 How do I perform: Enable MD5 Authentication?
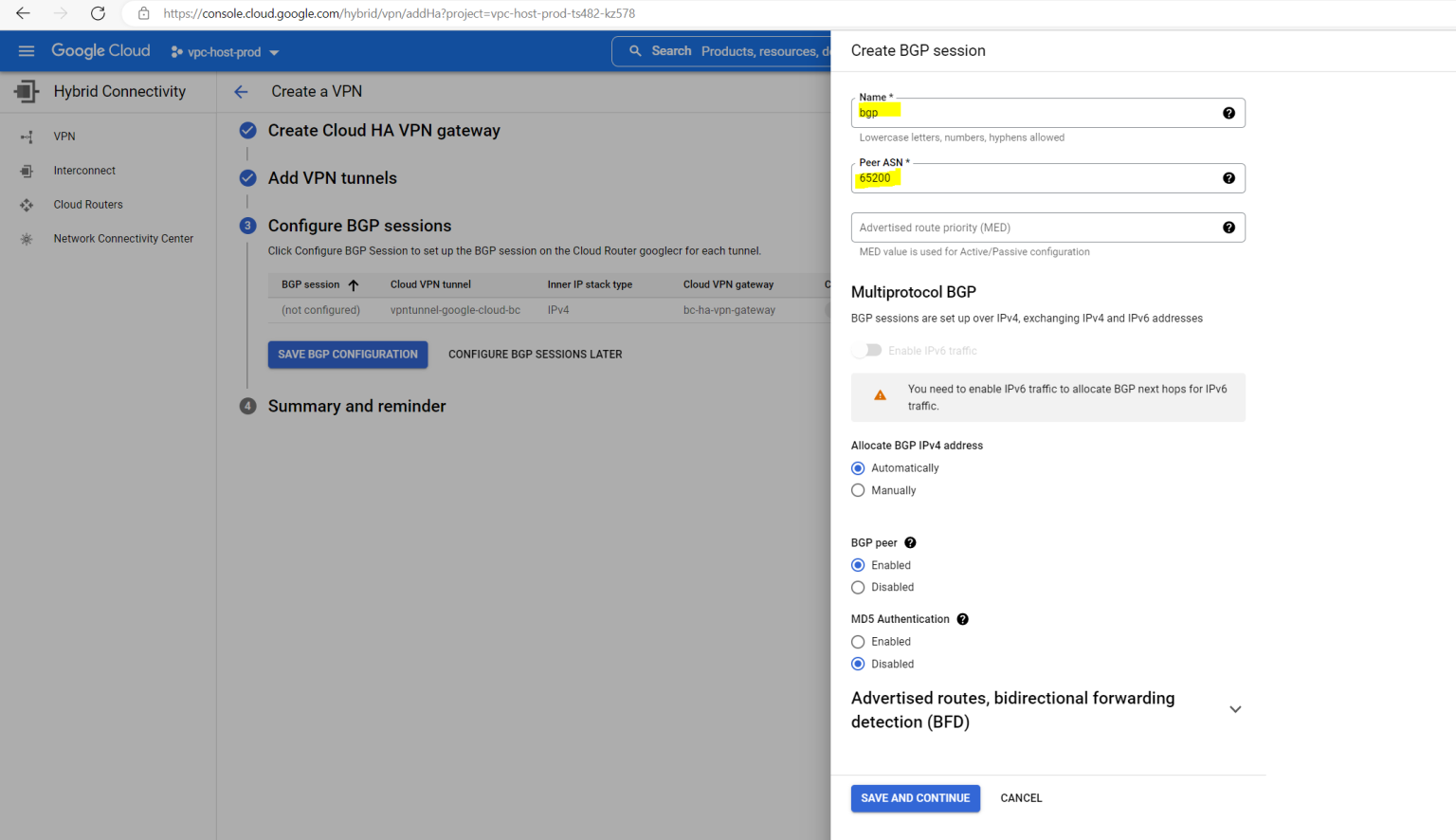tap(858, 641)
